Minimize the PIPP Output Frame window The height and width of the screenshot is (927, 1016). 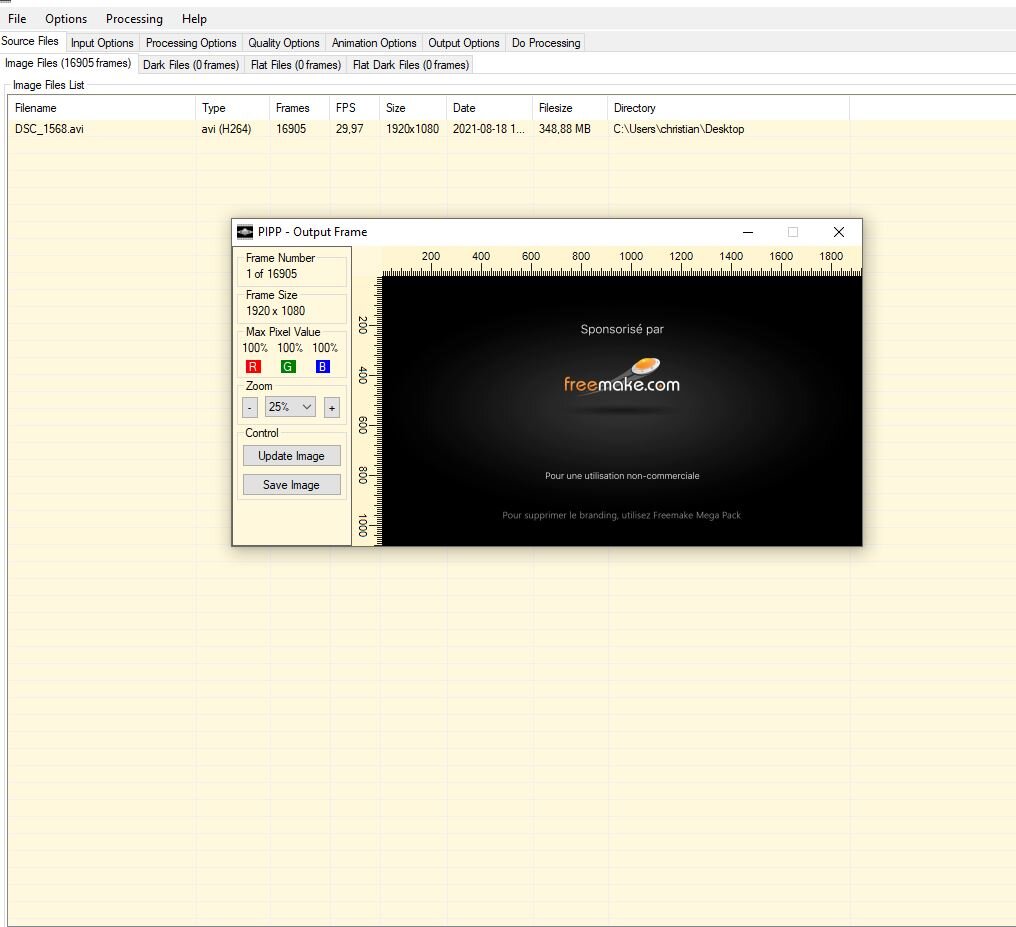click(x=748, y=232)
